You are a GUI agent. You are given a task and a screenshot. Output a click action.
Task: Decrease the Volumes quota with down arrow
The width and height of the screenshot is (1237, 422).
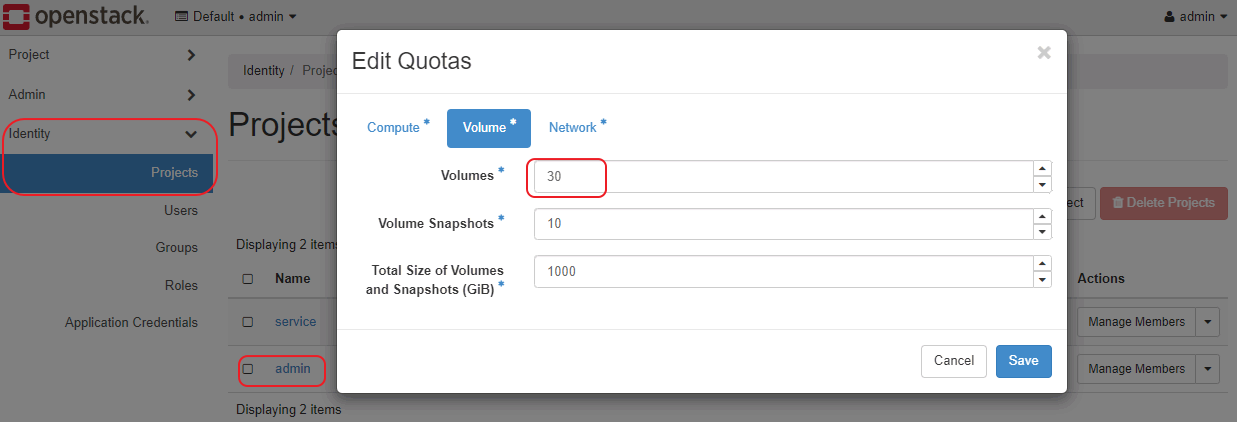(x=1042, y=184)
